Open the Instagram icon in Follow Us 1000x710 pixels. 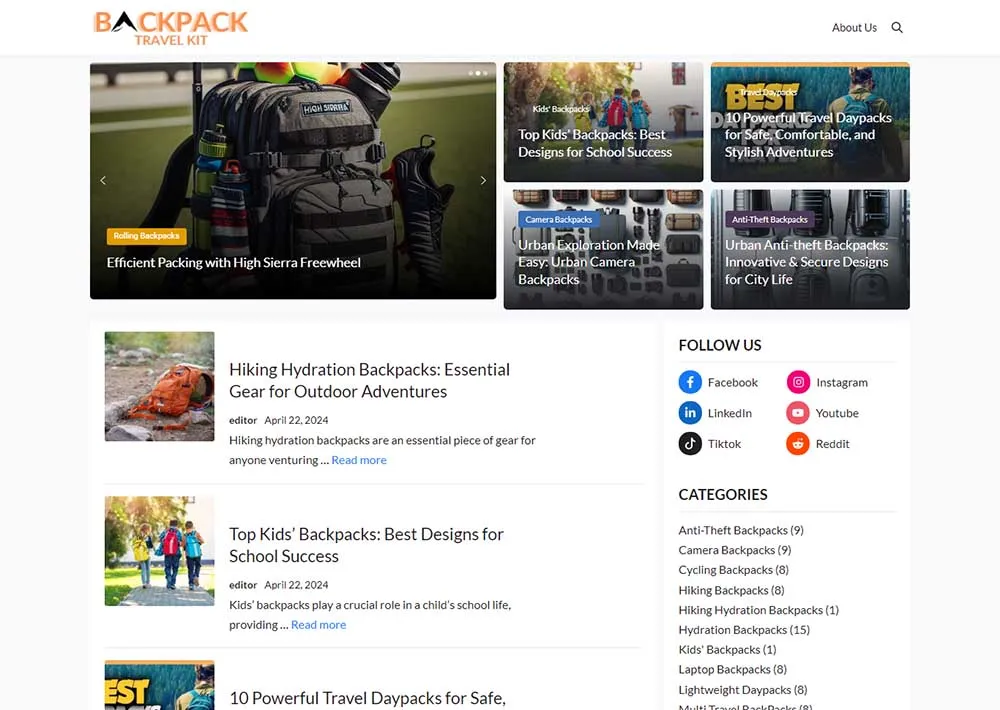798,382
